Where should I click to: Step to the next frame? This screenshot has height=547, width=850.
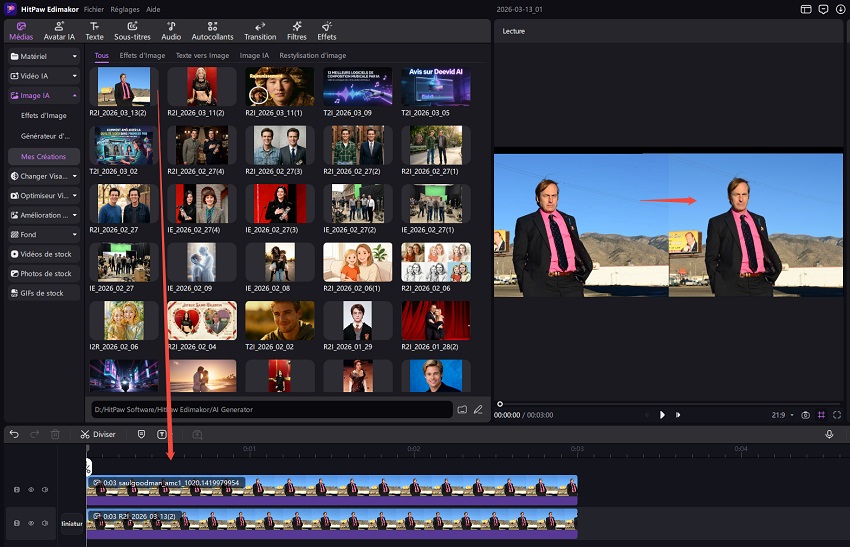678,415
